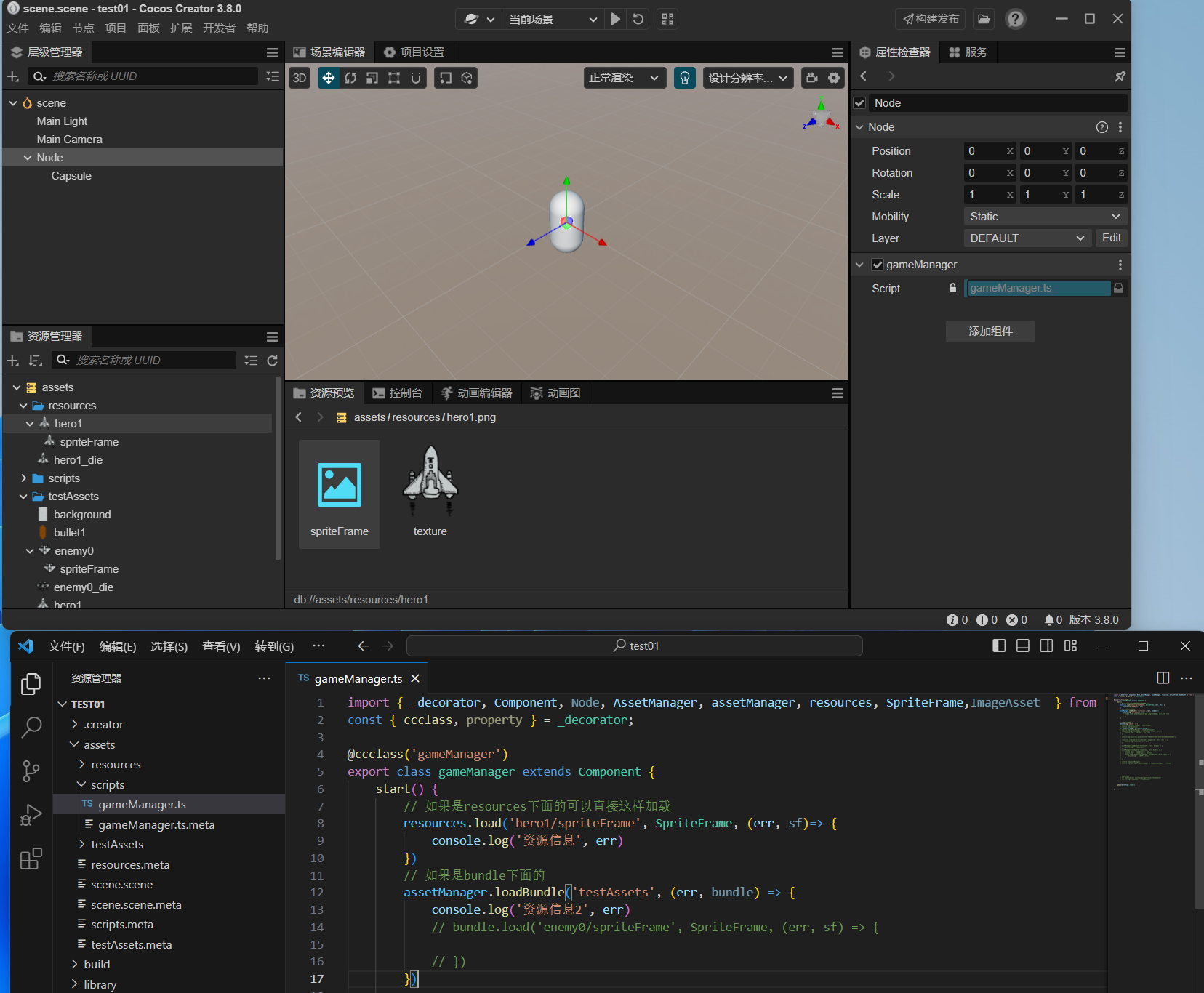The width and height of the screenshot is (1204, 993).
Task: Select the rotate transform tool
Action: tap(350, 78)
